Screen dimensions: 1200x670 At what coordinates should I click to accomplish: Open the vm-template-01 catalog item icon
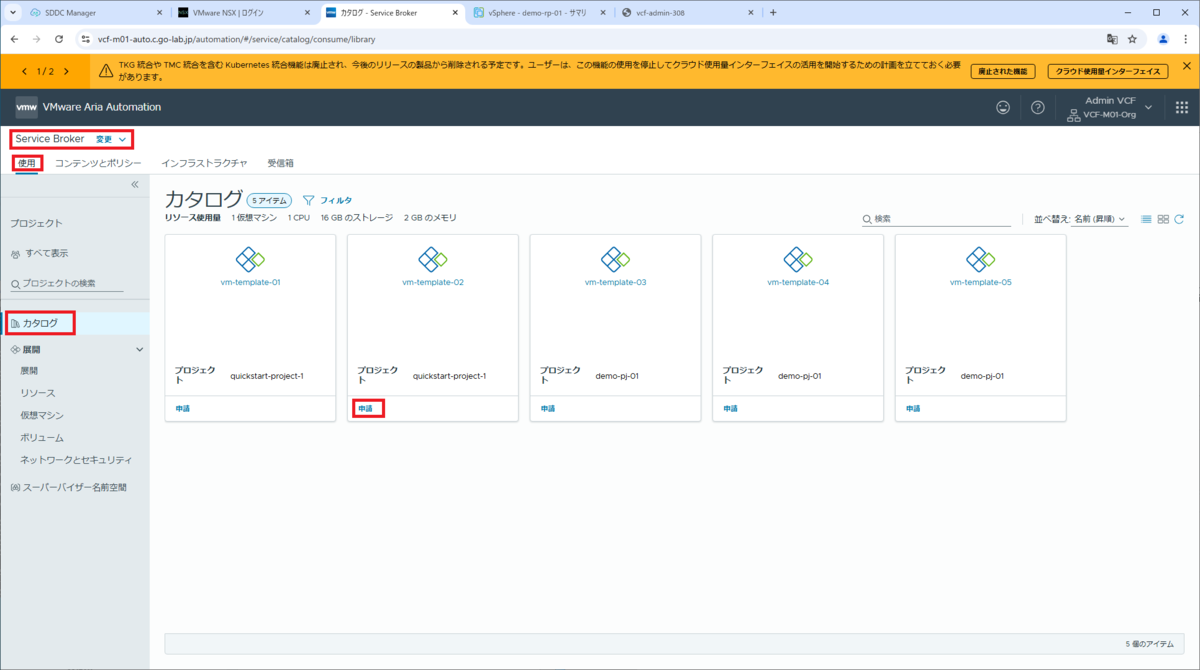[250, 260]
